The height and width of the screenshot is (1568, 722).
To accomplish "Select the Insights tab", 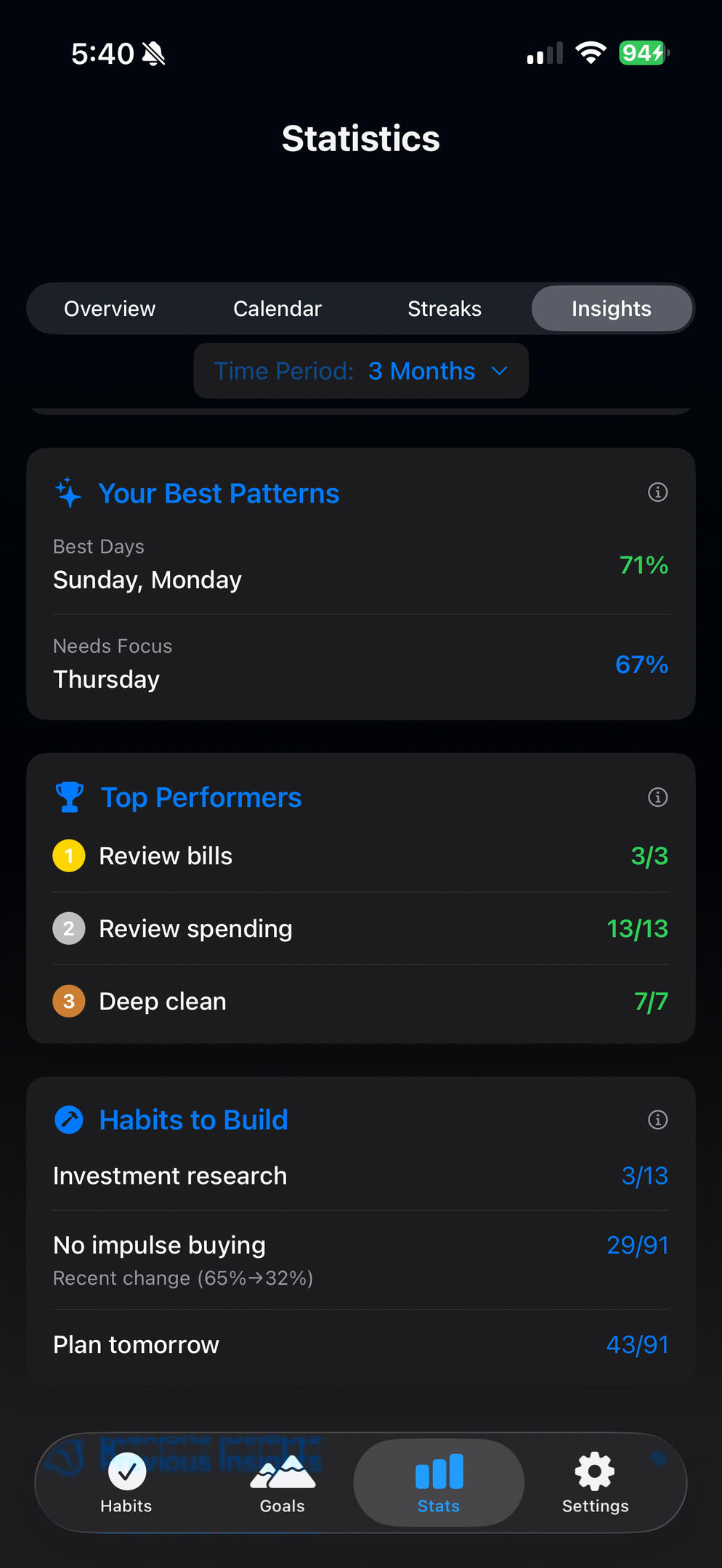I will click(x=612, y=309).
